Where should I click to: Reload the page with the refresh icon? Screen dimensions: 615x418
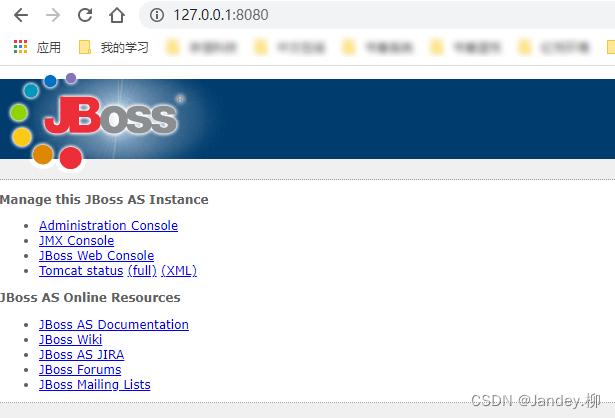click(85, 15)
